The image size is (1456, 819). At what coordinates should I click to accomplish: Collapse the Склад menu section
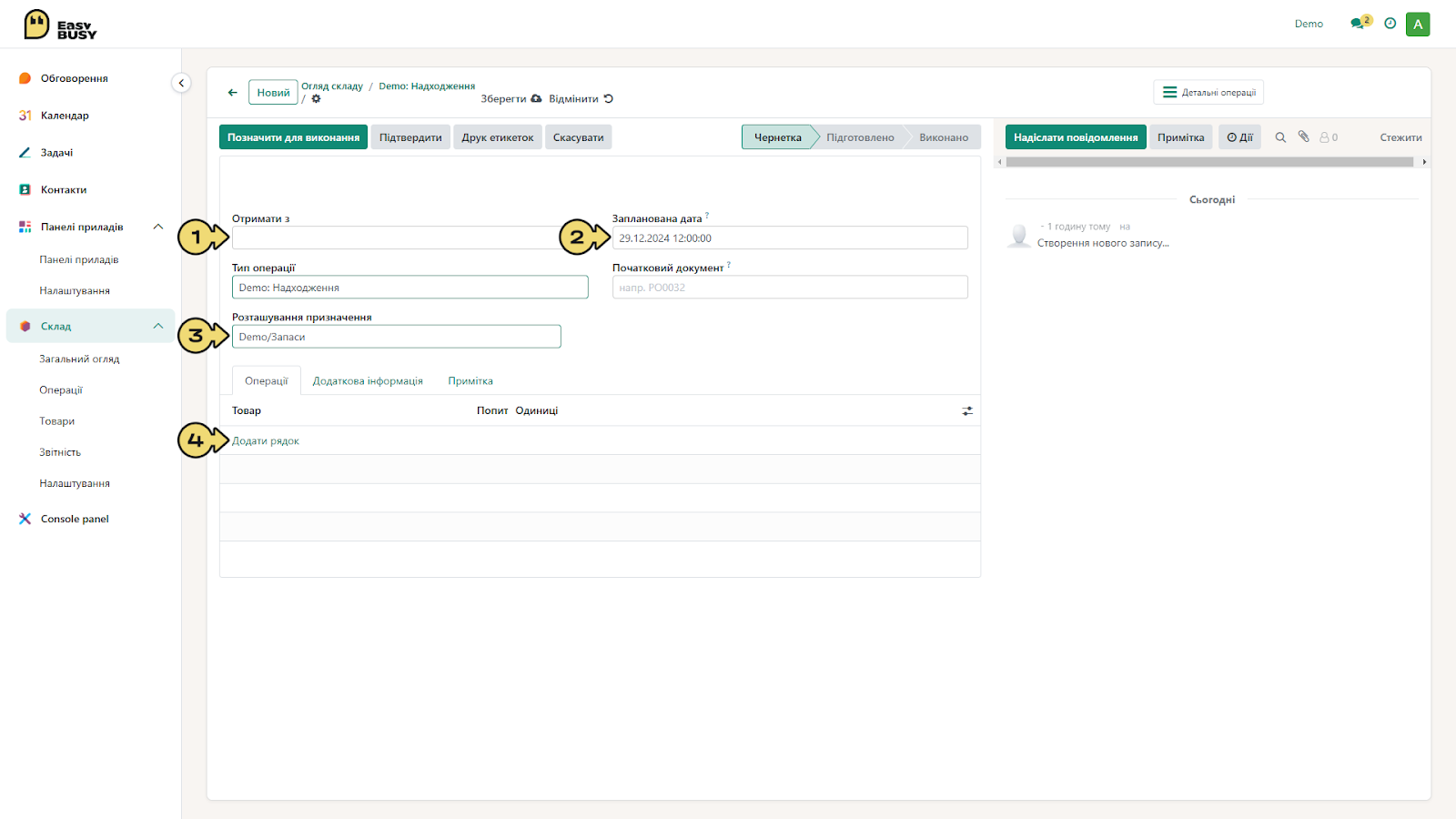pyautogui.click(x=158, y=326)
